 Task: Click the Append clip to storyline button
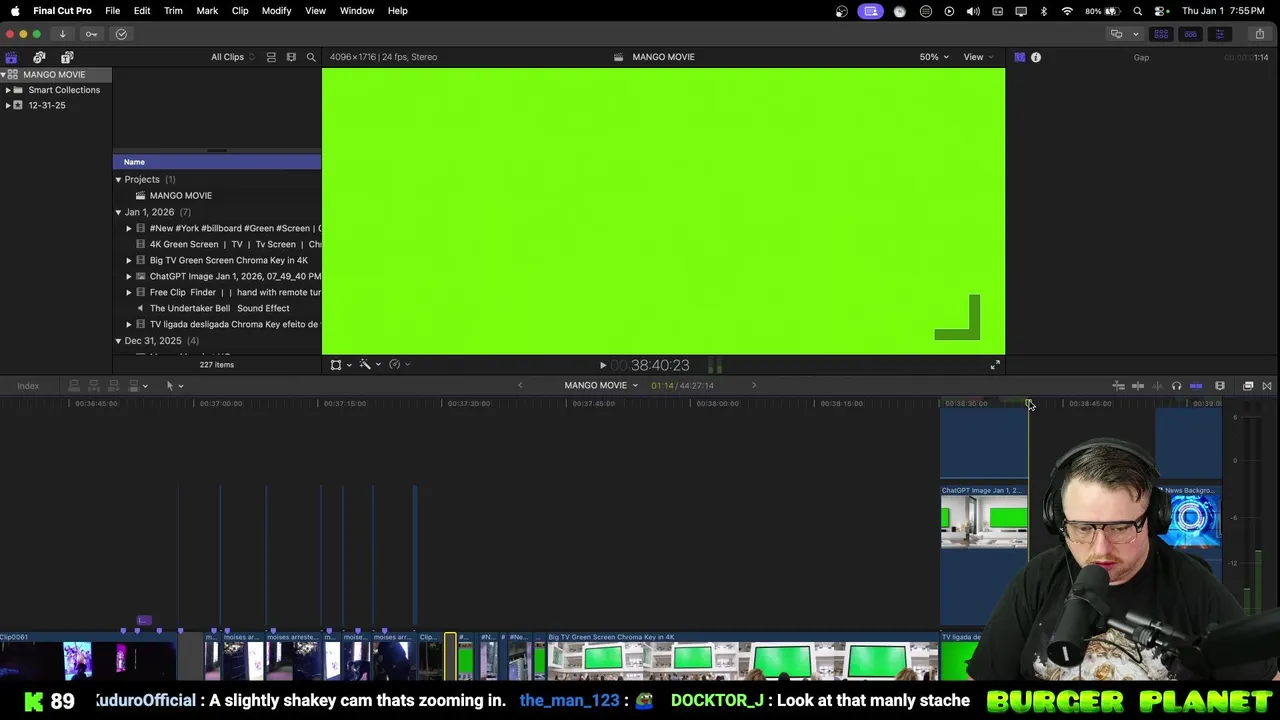click(113, 386)
